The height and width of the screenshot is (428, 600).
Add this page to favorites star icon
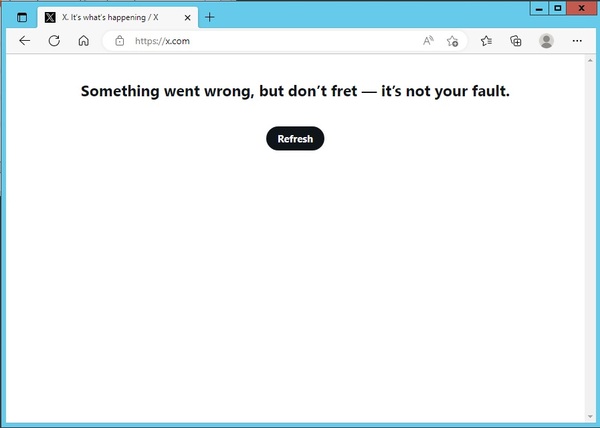(x=452, y=41)
